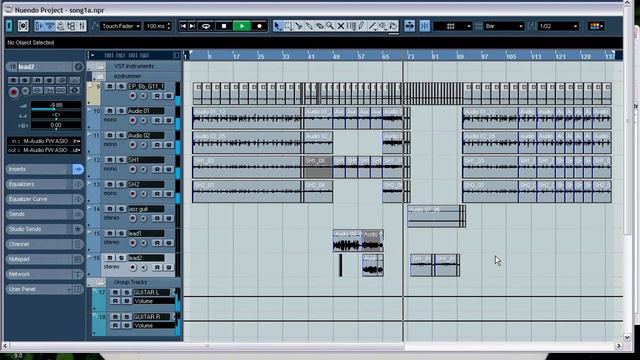Select the Erase tool
Image resolution: width=640 pixels, height=360 pixels.
[x=320, y=26]
